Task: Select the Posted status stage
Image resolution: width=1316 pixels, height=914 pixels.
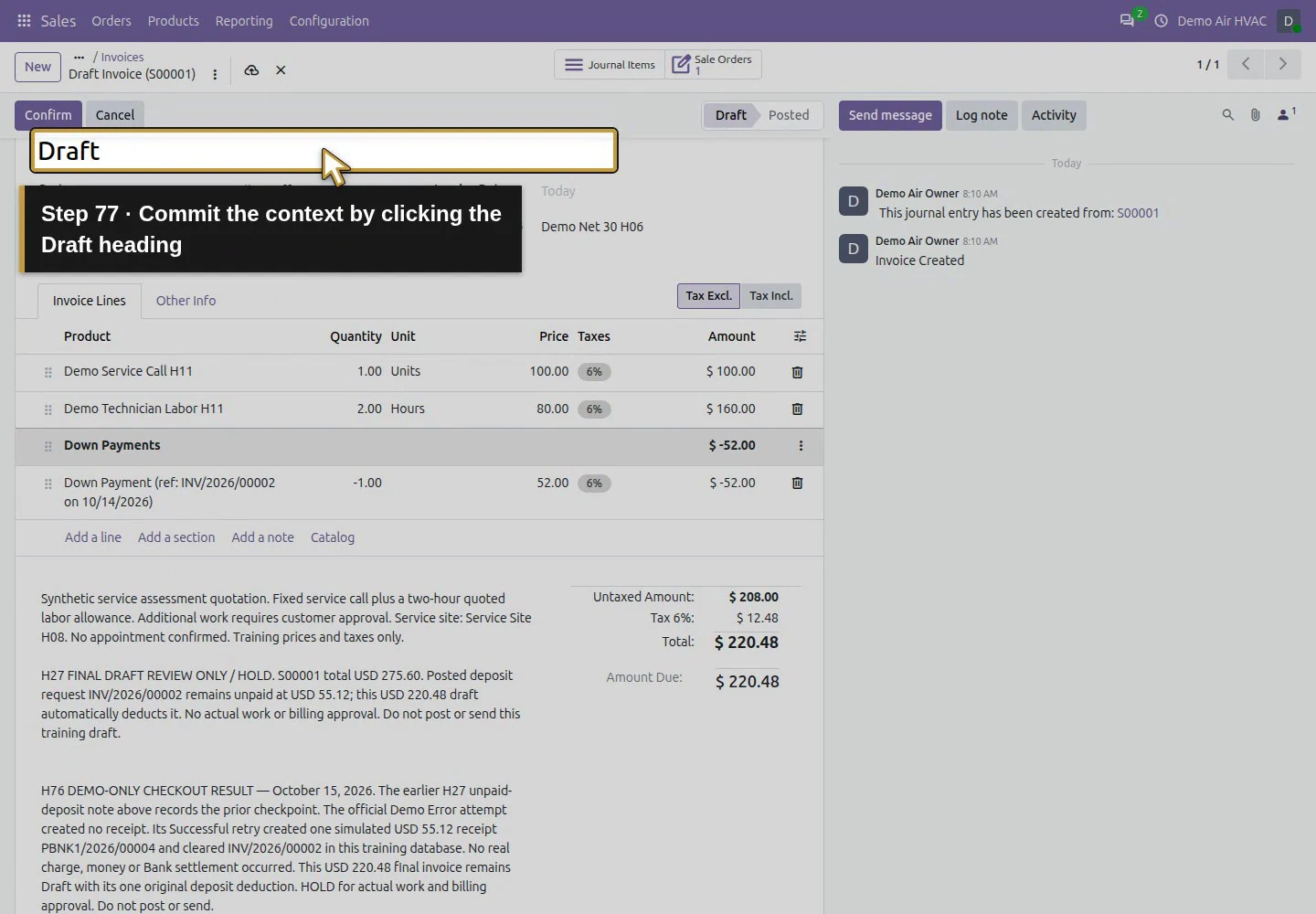Action: tap(789, 115)
